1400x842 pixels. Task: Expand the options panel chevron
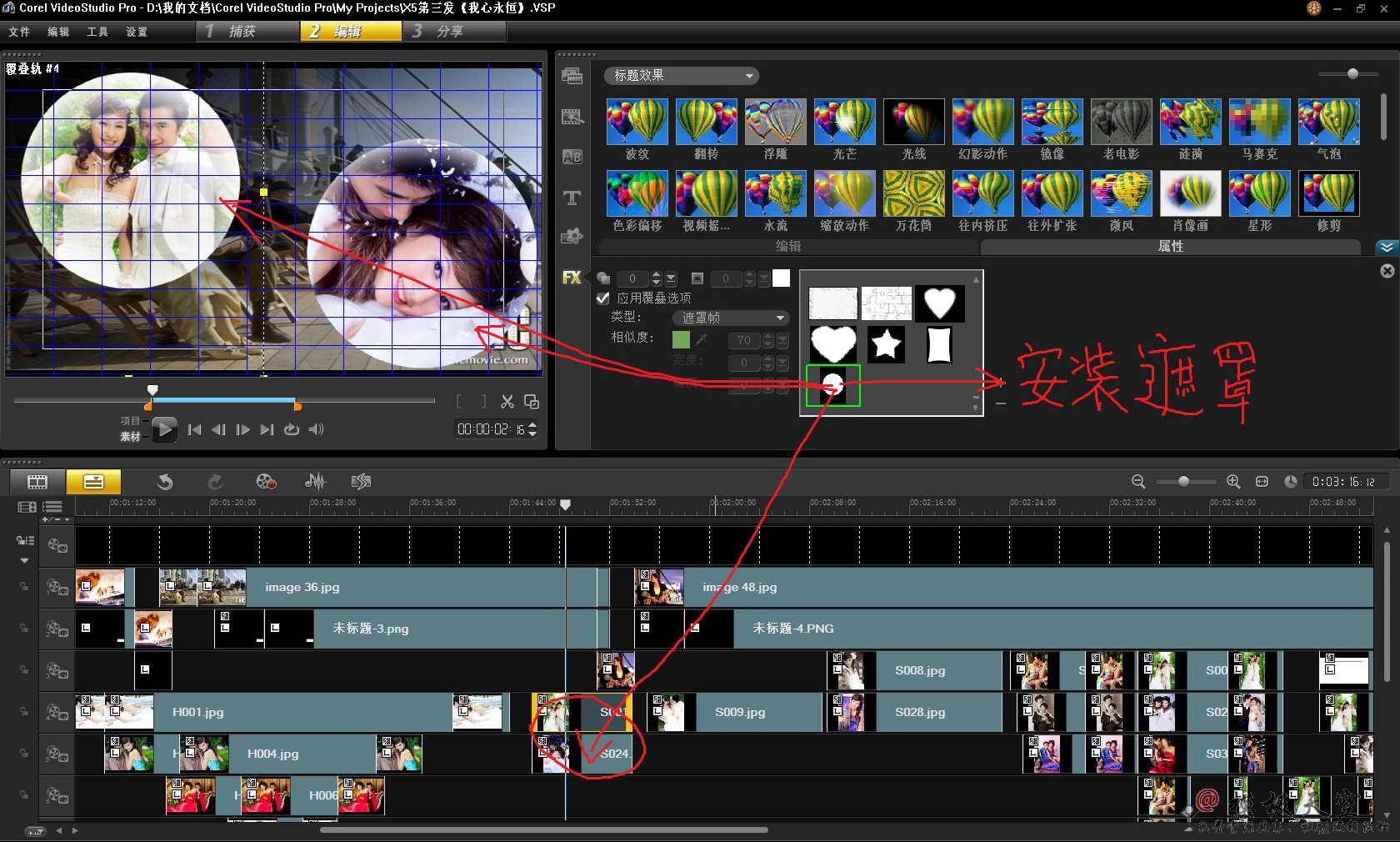point(1386,247)
